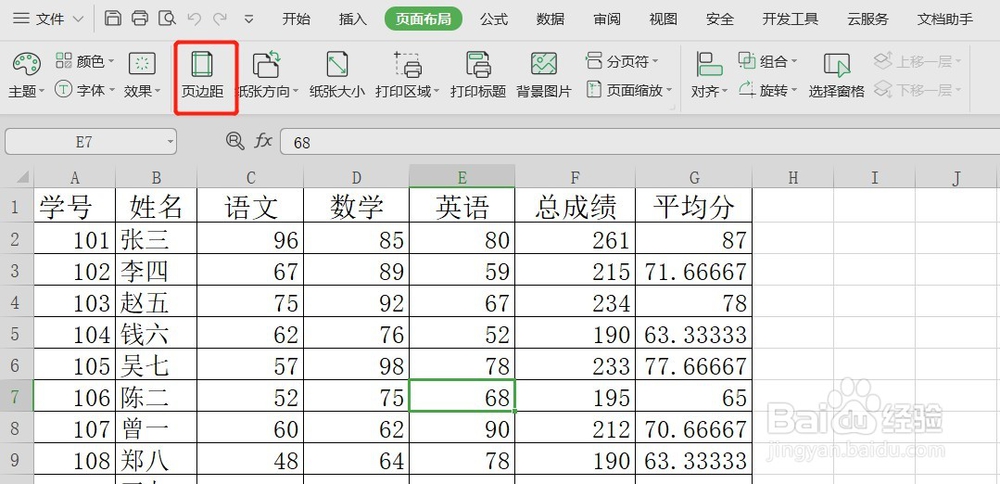Select column H header
1000x484 pixels.
tap(793, 177)
